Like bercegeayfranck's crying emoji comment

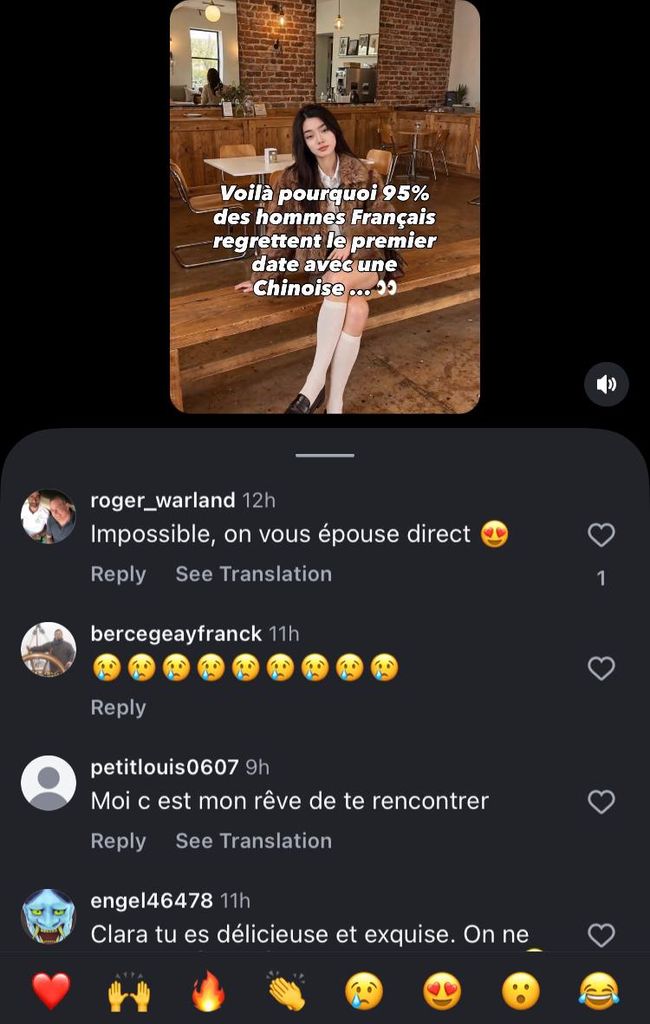point(601,668)
